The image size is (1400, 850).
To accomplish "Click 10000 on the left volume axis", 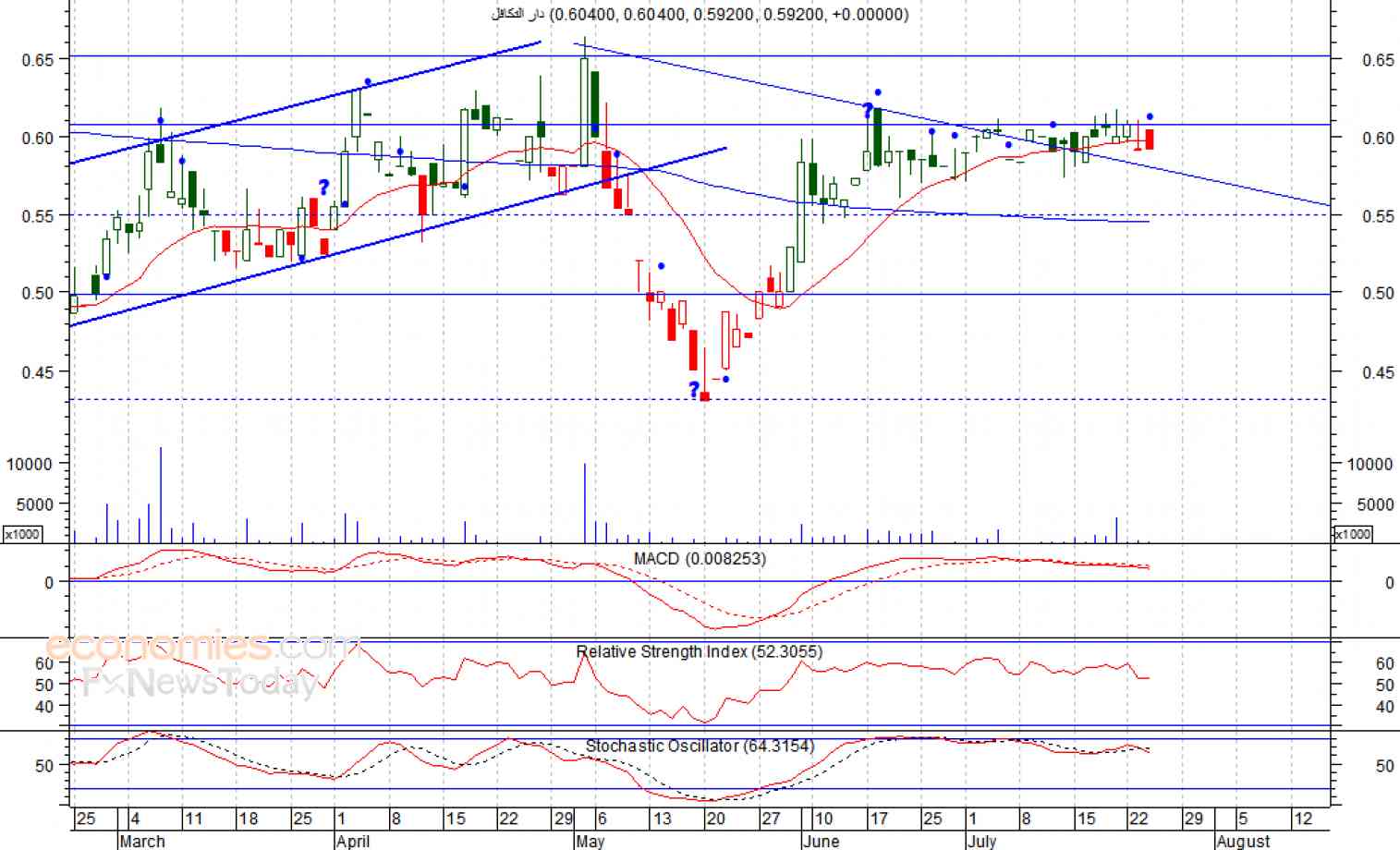I will click(30, 465).
